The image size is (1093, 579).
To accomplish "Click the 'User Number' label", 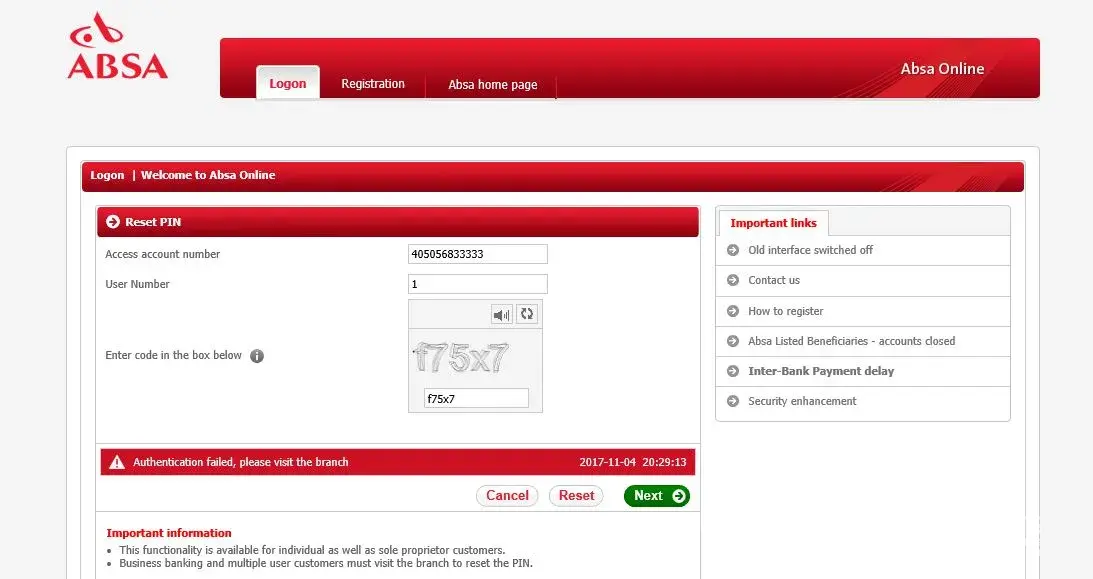I will point(137,284).
